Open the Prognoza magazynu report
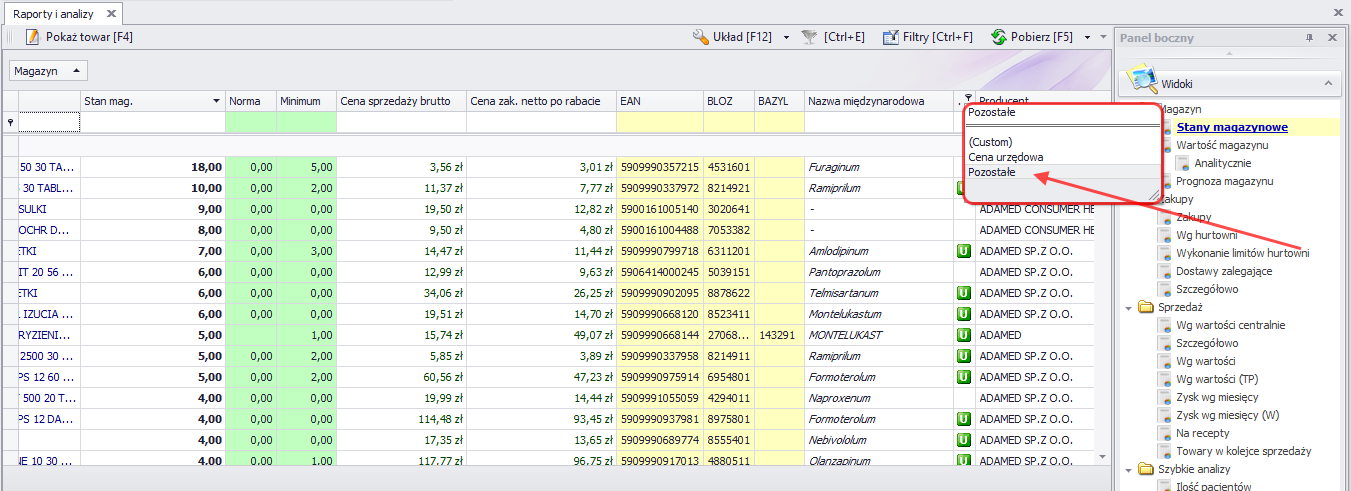Image resolution: width=1351 pixels, height=491 pixels. tap(1224, 181)
